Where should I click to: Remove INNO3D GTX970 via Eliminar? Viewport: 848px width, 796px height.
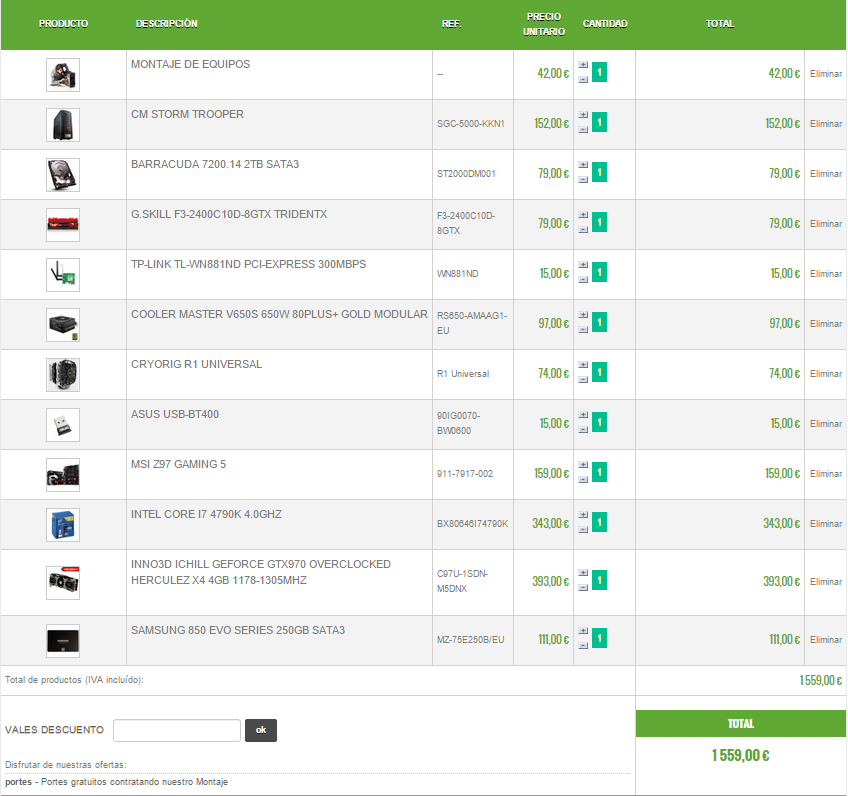tap(826, 582)
